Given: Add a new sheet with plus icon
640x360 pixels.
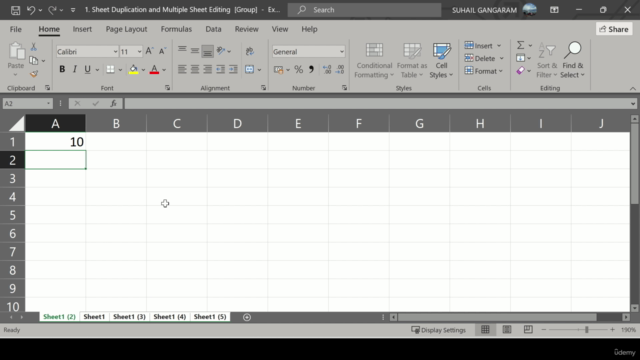Looking at the screenshot, I should pyautogui.click(x=247, y=317).
